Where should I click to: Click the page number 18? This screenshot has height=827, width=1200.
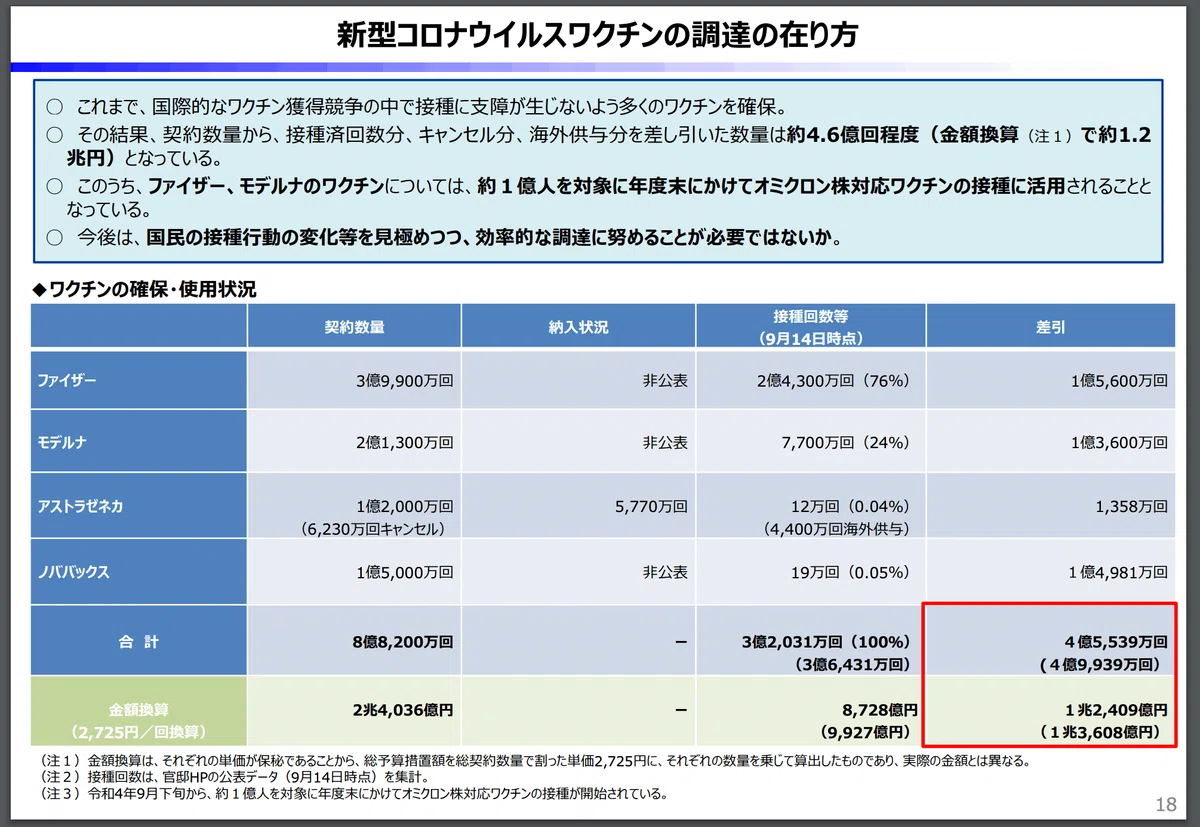click(1165, 804)
